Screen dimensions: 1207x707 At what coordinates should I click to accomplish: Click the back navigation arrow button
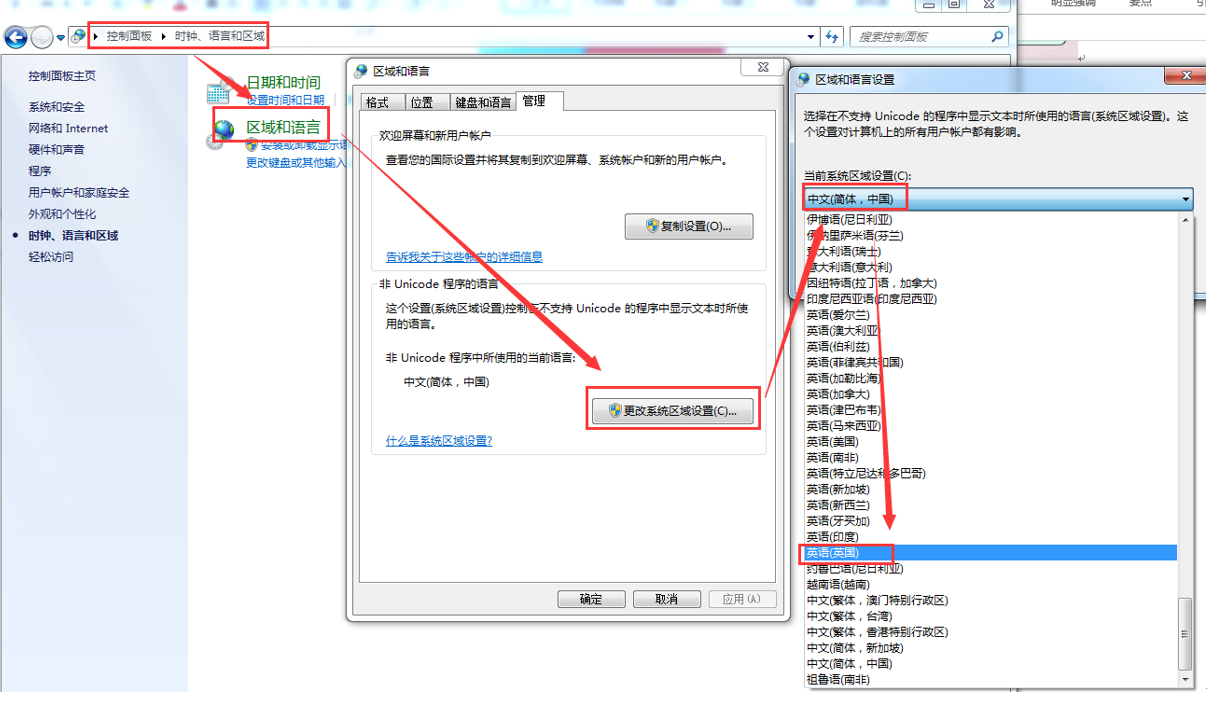[x=16, y=38]
